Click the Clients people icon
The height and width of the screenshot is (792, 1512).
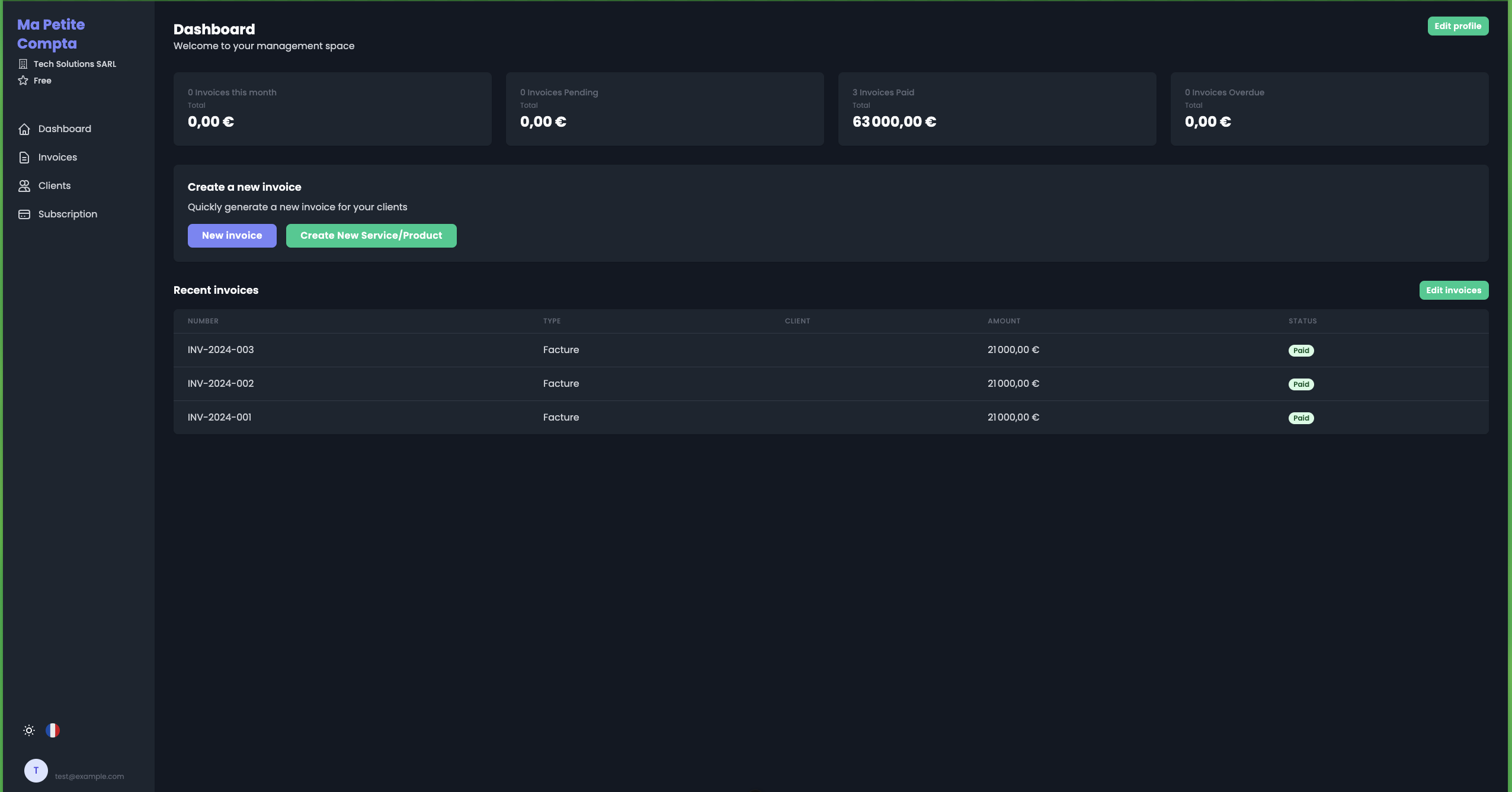(24, 186)
